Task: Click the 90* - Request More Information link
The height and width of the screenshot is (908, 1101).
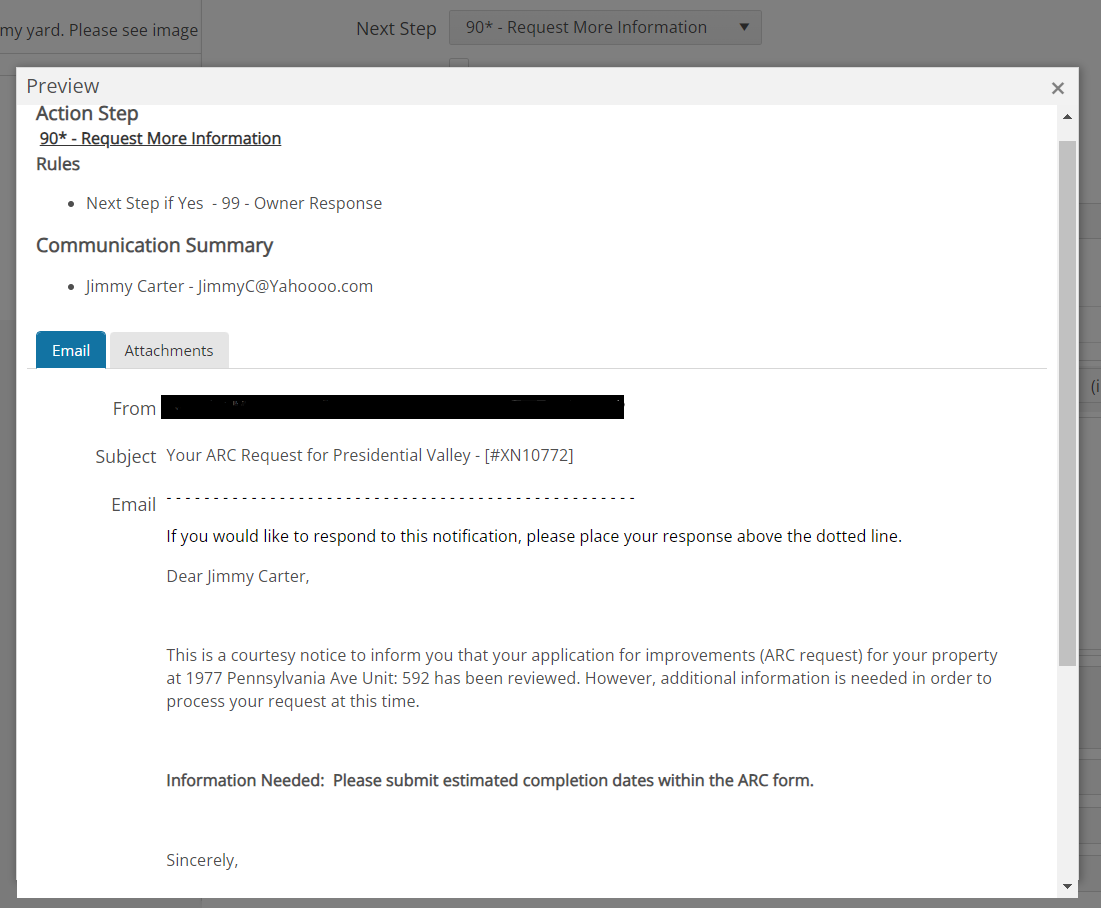Action: 160,138
